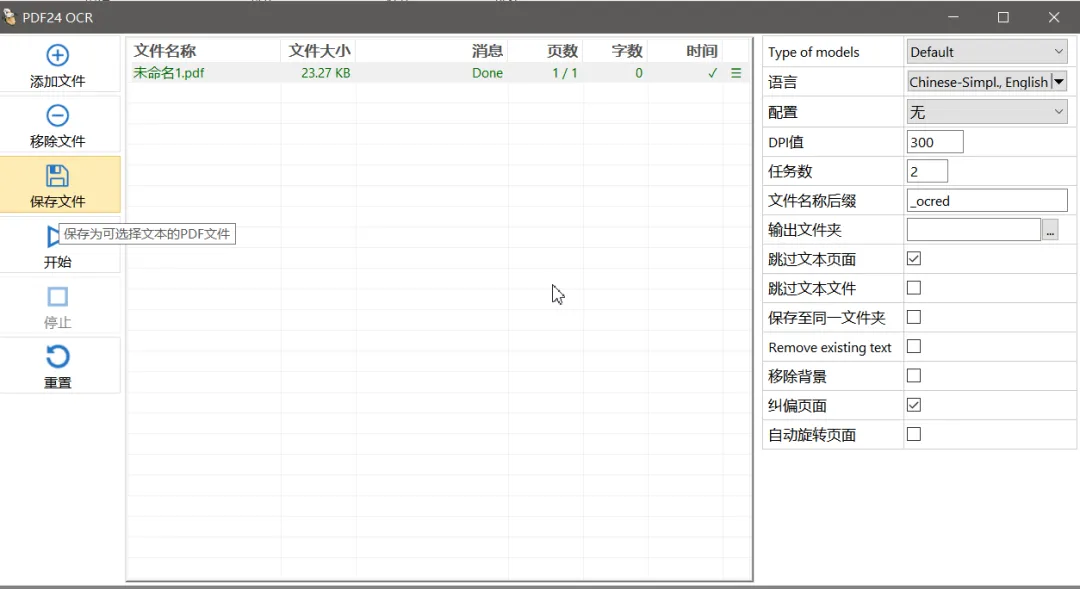Open the 配置 profile dropdown
Viewport: 1080px width, 589px height.
987,112
